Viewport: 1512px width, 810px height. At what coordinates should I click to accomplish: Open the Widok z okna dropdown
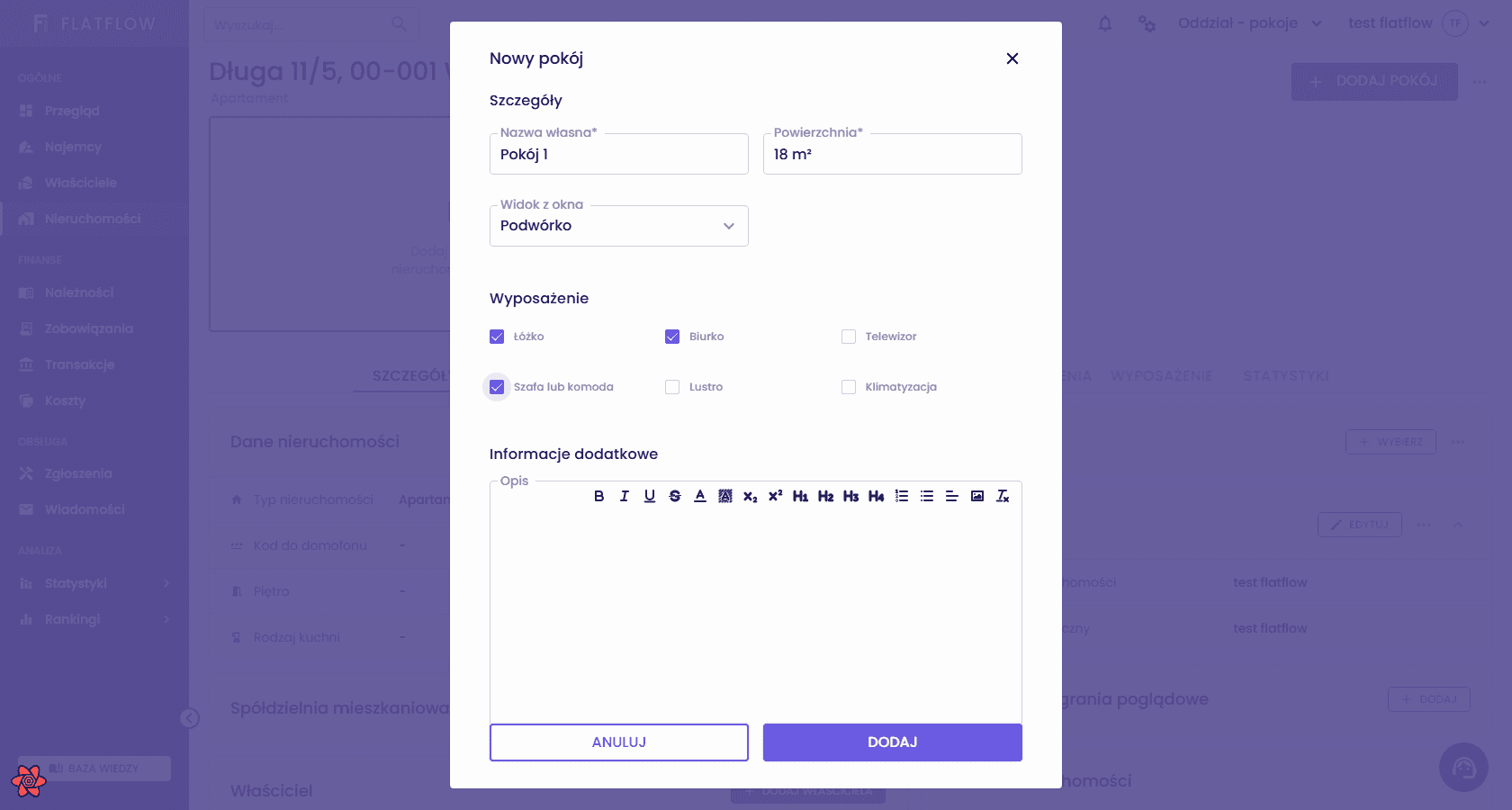coord(619,226)
